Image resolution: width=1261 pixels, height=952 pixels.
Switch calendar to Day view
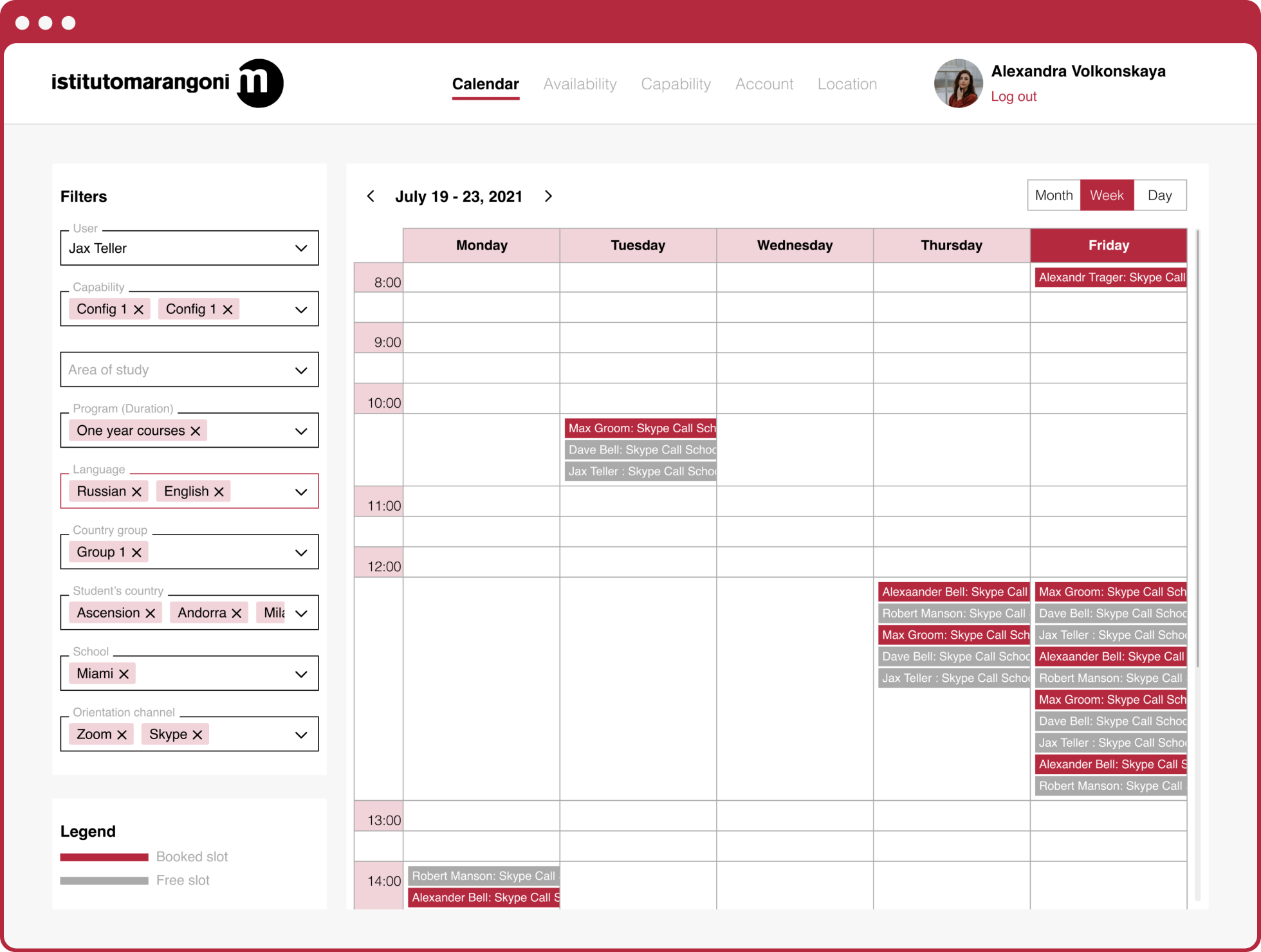pos(1159,195)
